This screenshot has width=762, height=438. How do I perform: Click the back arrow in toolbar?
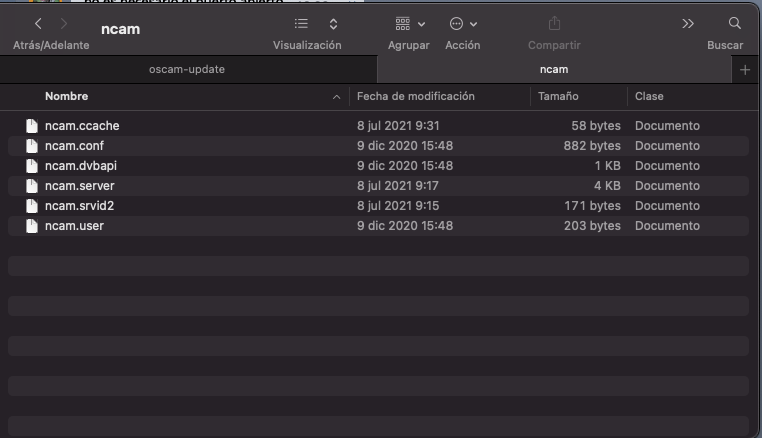[38, 23]
